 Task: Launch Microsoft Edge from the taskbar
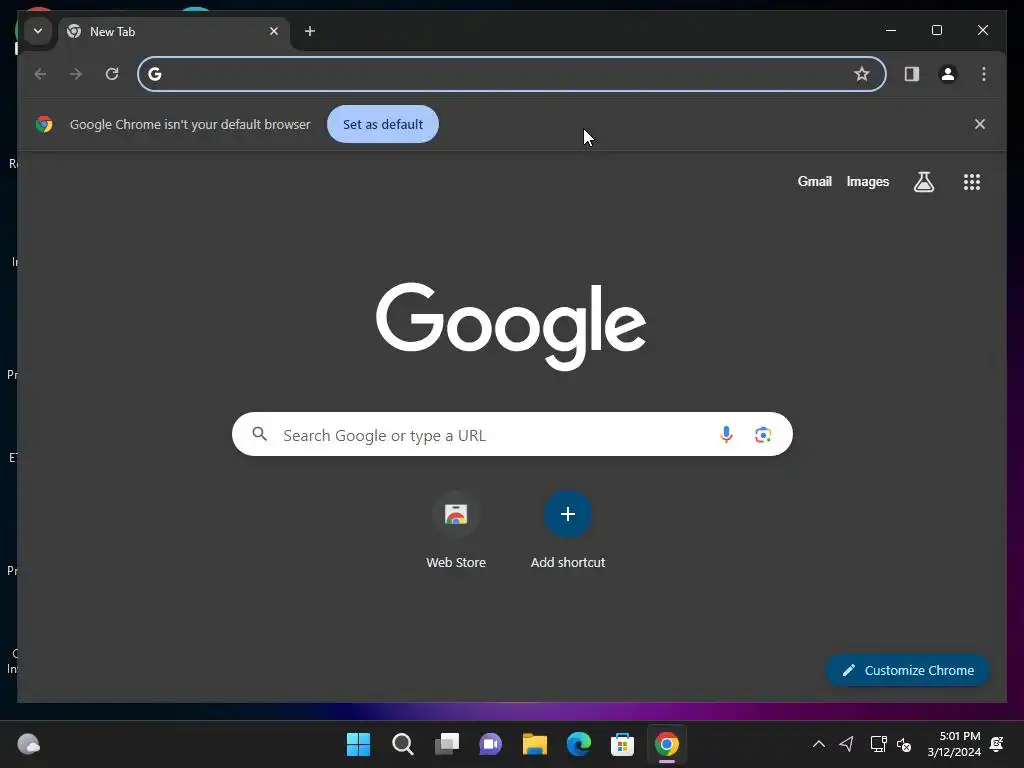point(579,744)
